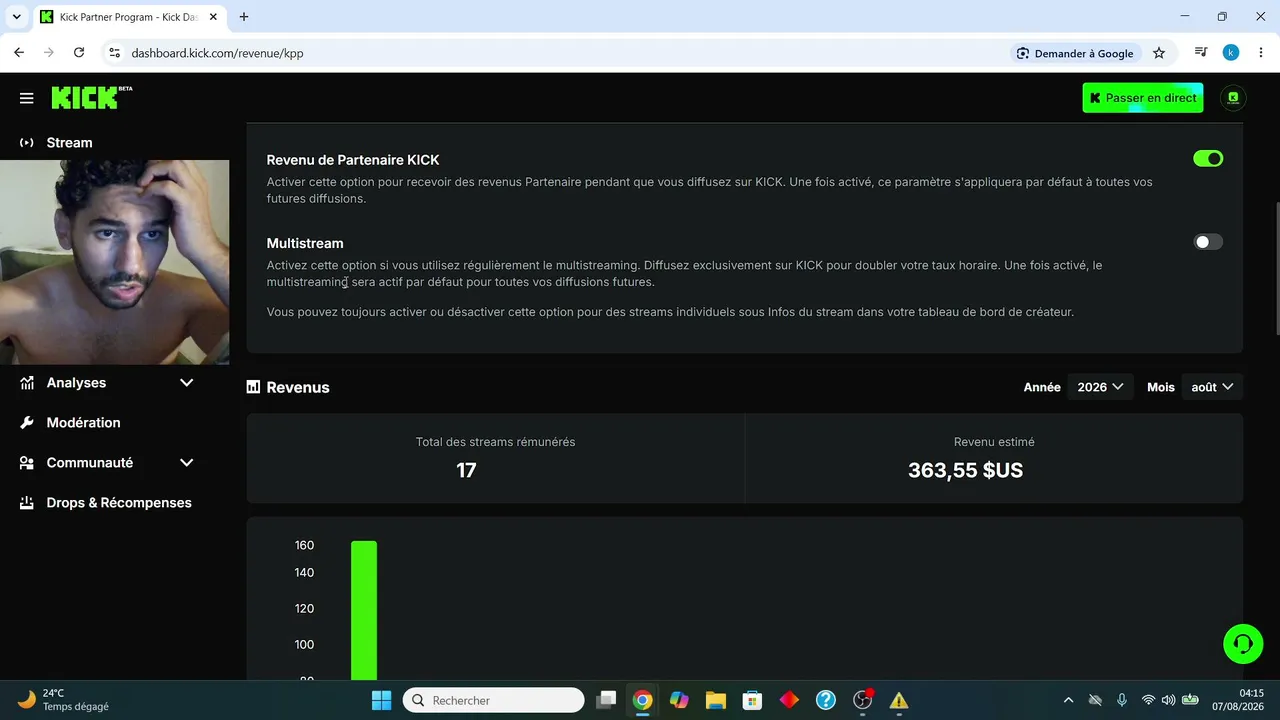This screenshot has height=720, width=1280.
Task: Open the Chrome profile avatar
Action: [1231, 53]
